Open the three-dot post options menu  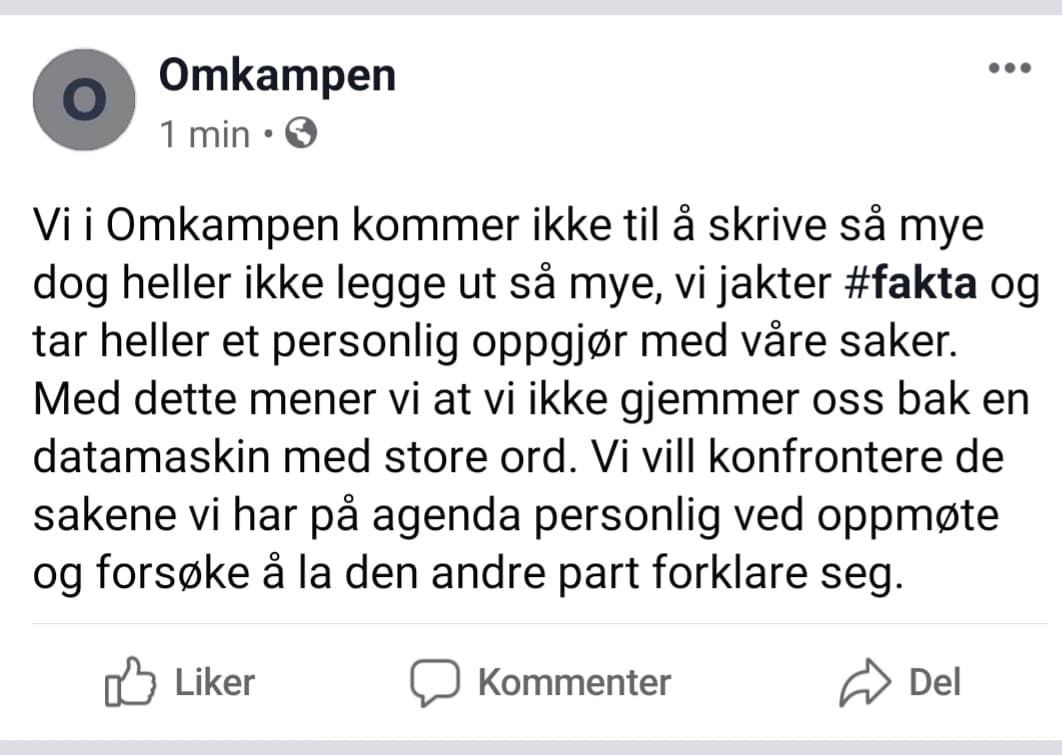click(1009, 68)
